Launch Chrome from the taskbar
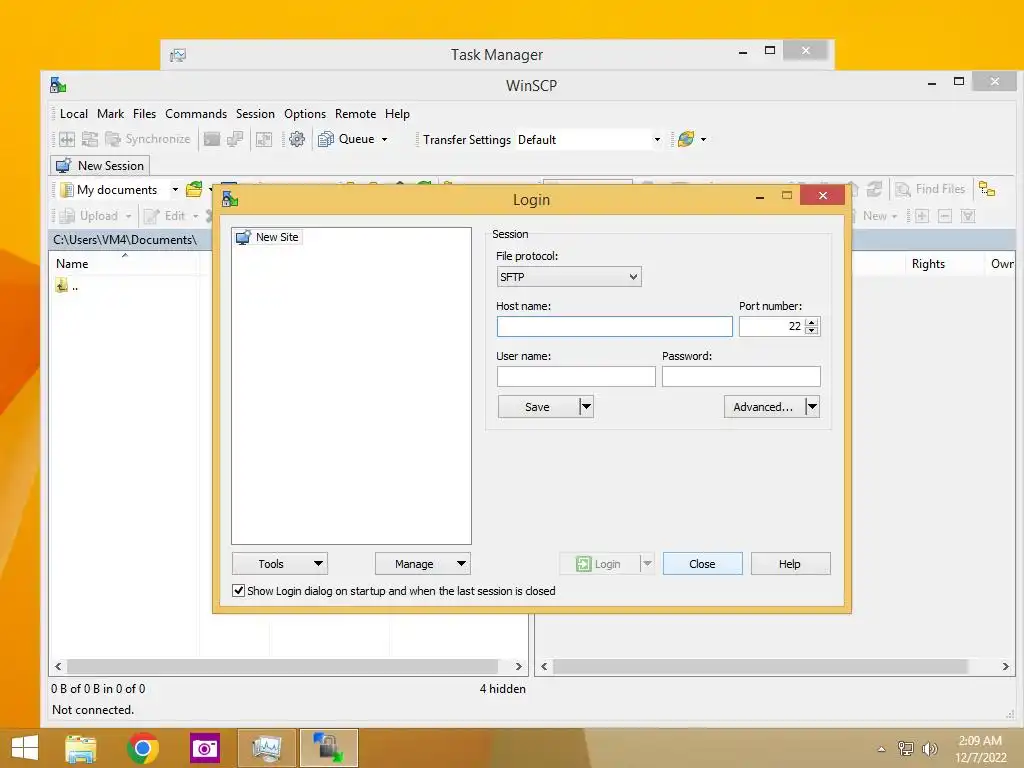The width and height of the screenshot is (1024, 768). (143, 748)
